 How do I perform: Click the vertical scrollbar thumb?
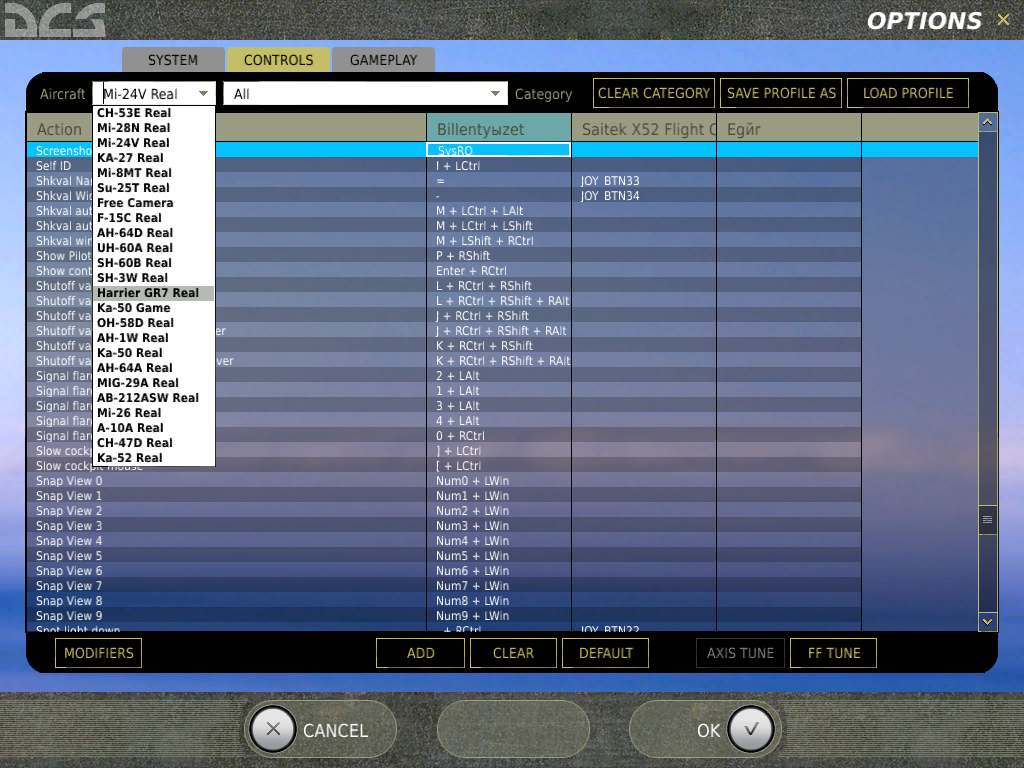(987, 520)
